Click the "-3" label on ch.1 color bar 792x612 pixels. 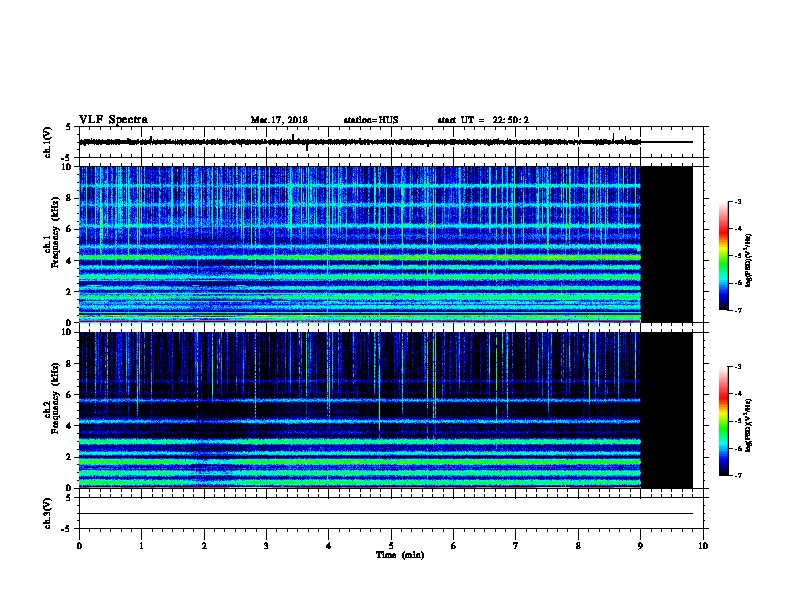click(x=737, y=201)
